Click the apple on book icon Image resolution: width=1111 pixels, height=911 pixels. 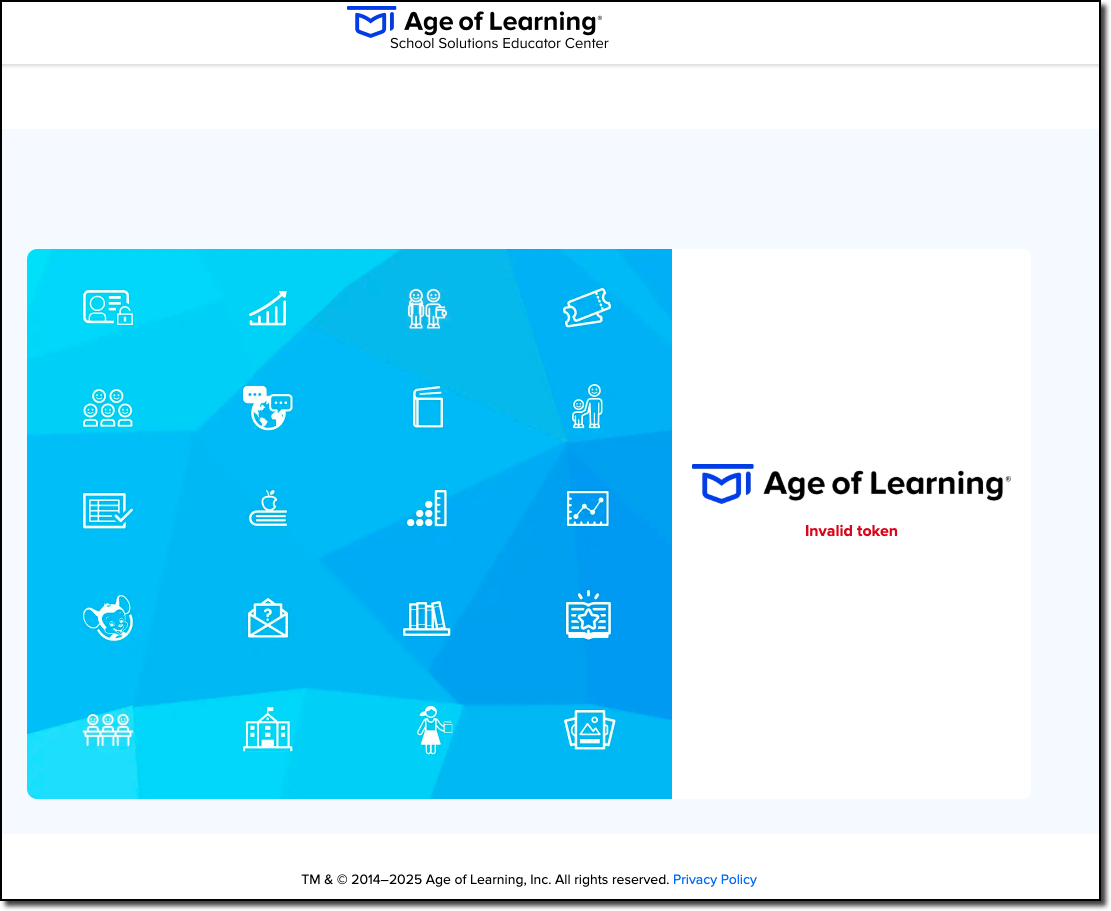[x=268, y=508]
